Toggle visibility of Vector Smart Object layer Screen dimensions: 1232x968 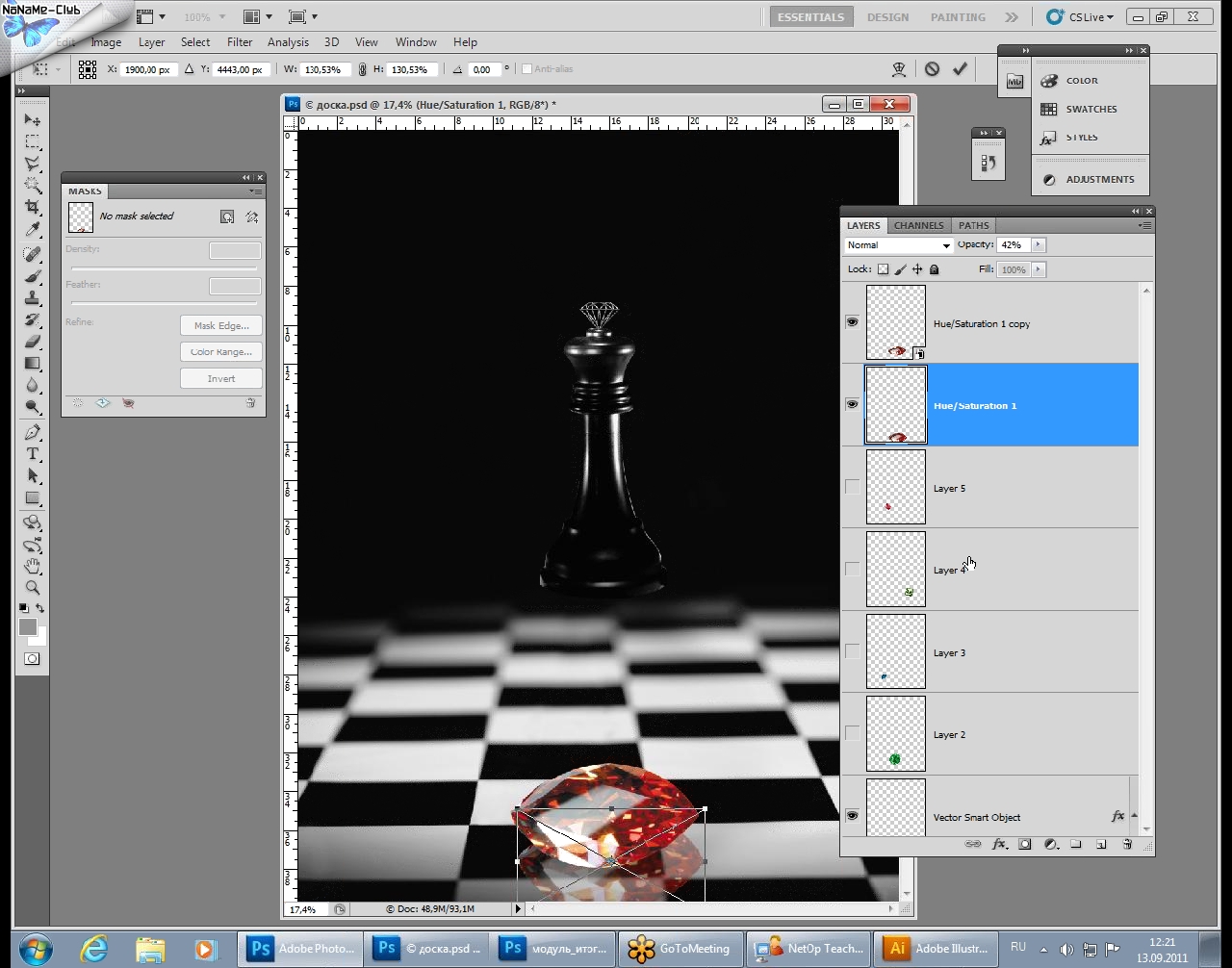(852, 816)
